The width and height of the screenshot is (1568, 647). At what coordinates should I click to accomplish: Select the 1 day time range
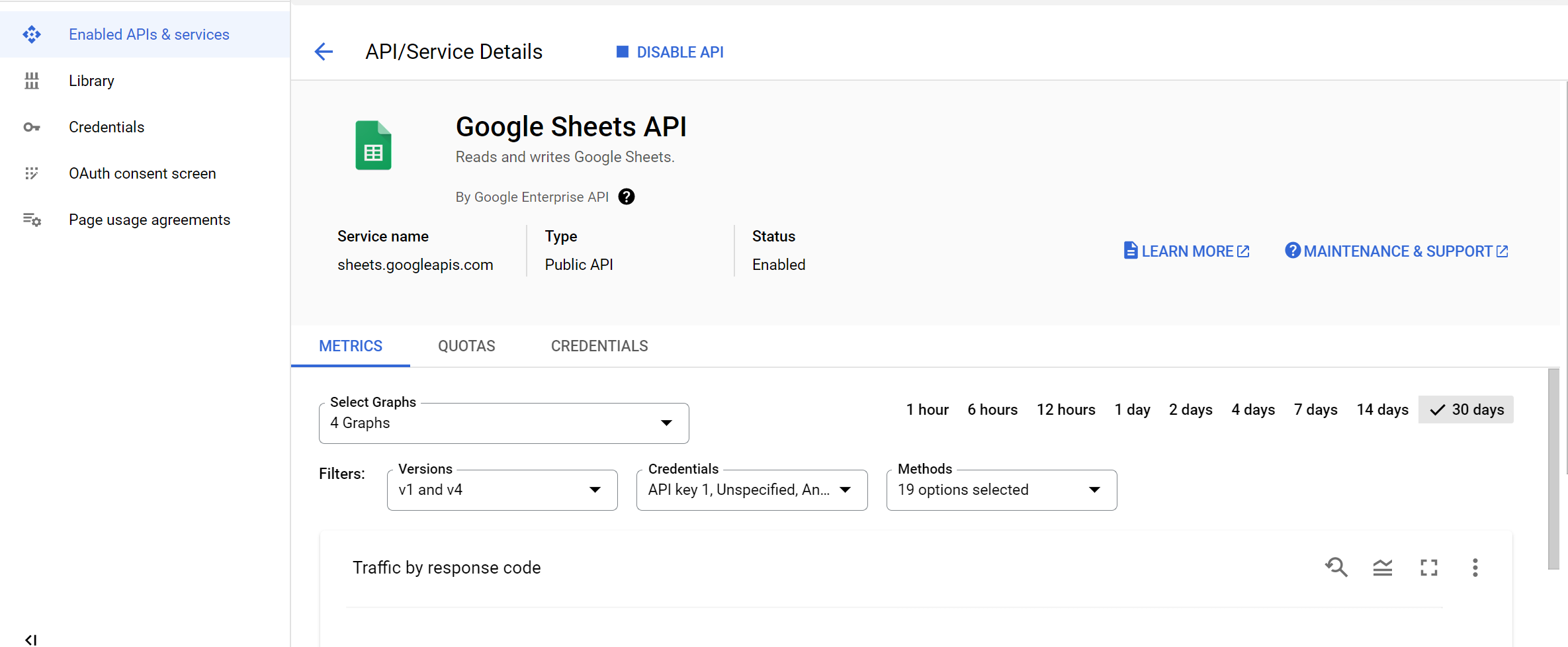(x=1132, y=410)
